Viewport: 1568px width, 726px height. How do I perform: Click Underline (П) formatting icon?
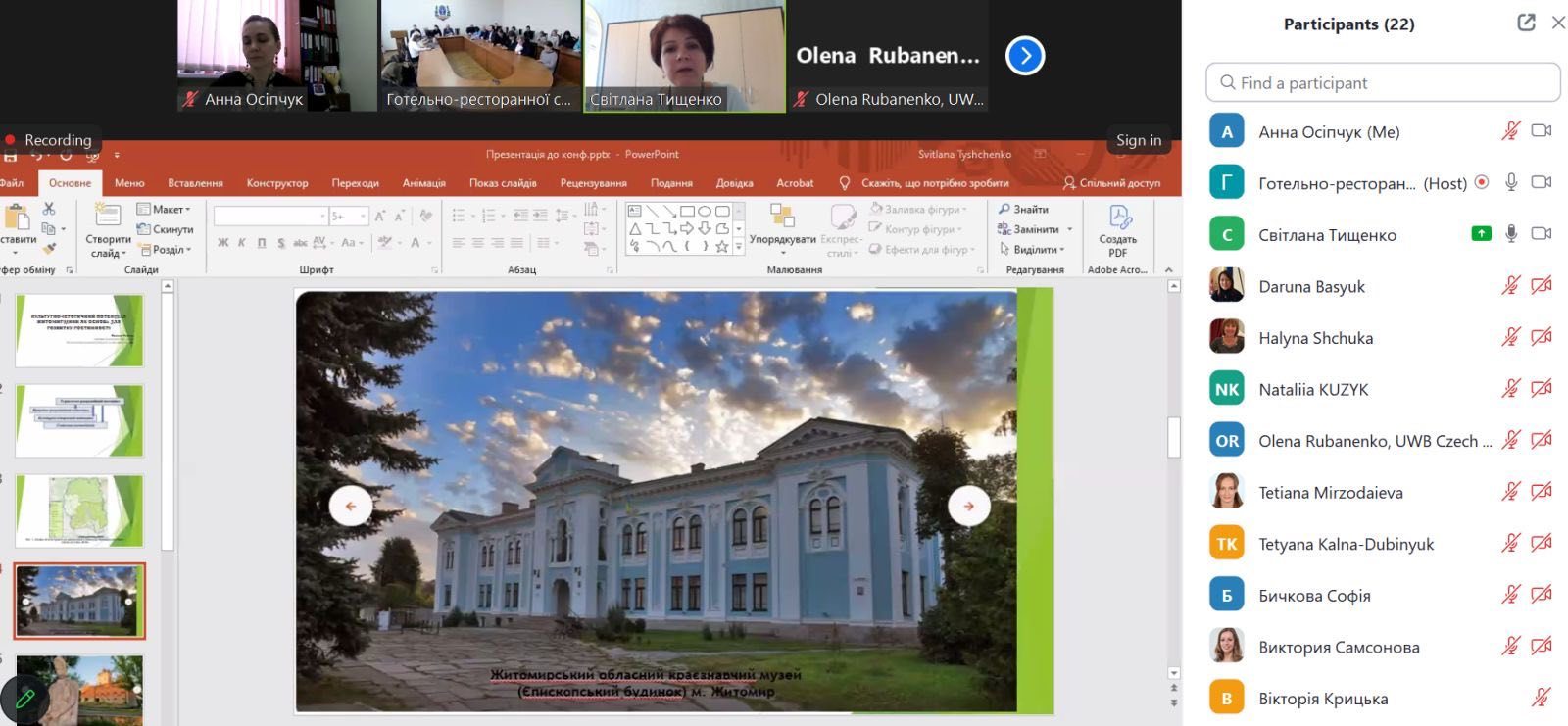262,243
